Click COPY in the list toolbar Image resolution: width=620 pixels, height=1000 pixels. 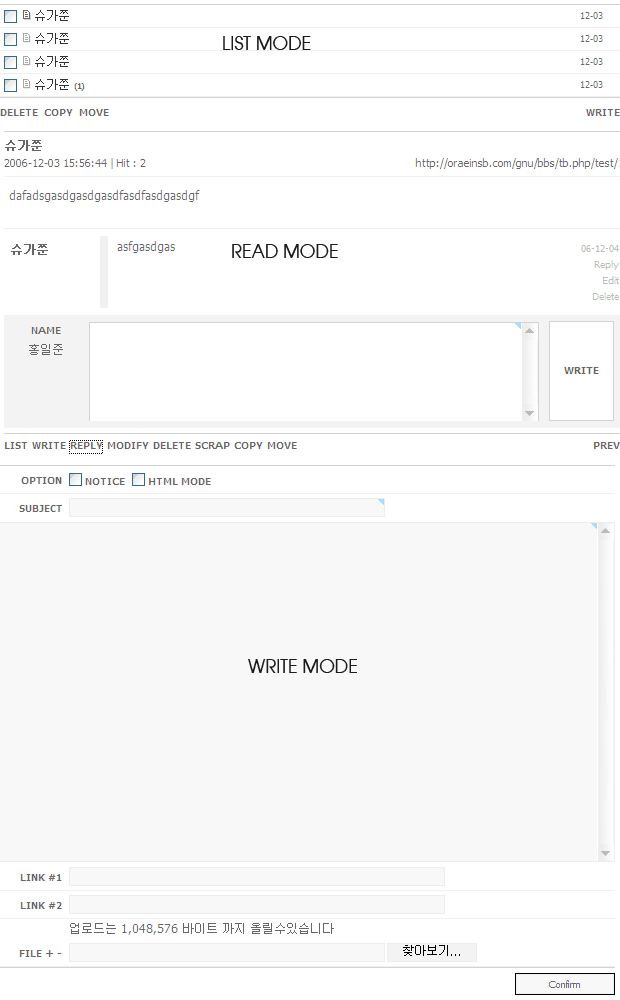coord(58,113)
